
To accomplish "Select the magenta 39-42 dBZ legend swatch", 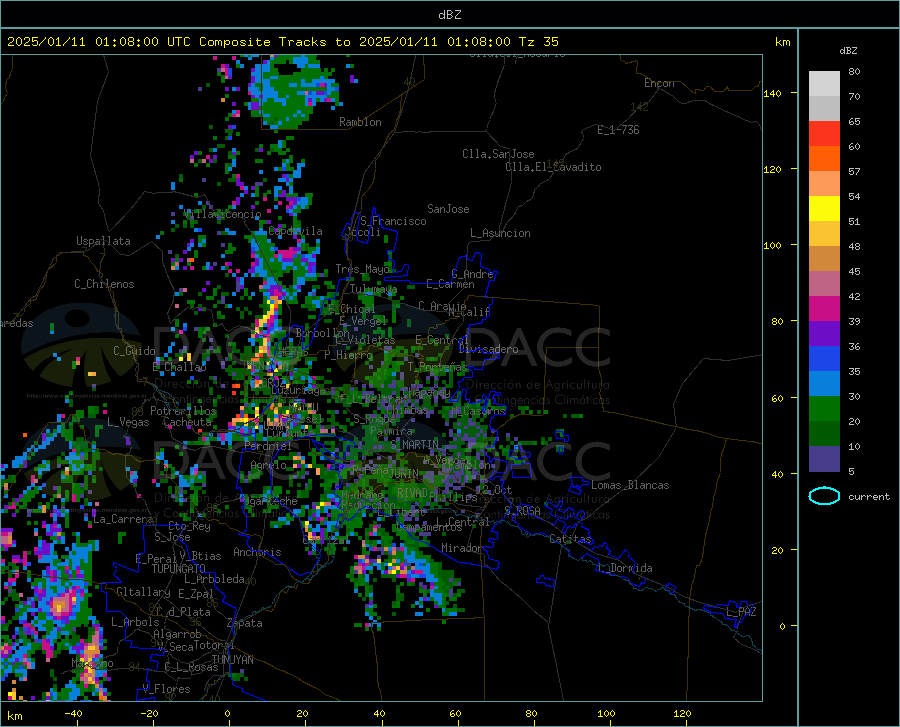I will point(824,309).
